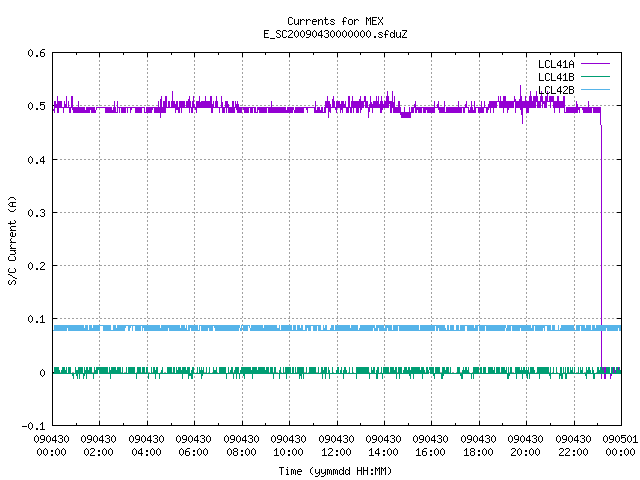Click the 090501 00:00 time tick label
Screen dimensions: 640x480
click(x=620, y=446)
